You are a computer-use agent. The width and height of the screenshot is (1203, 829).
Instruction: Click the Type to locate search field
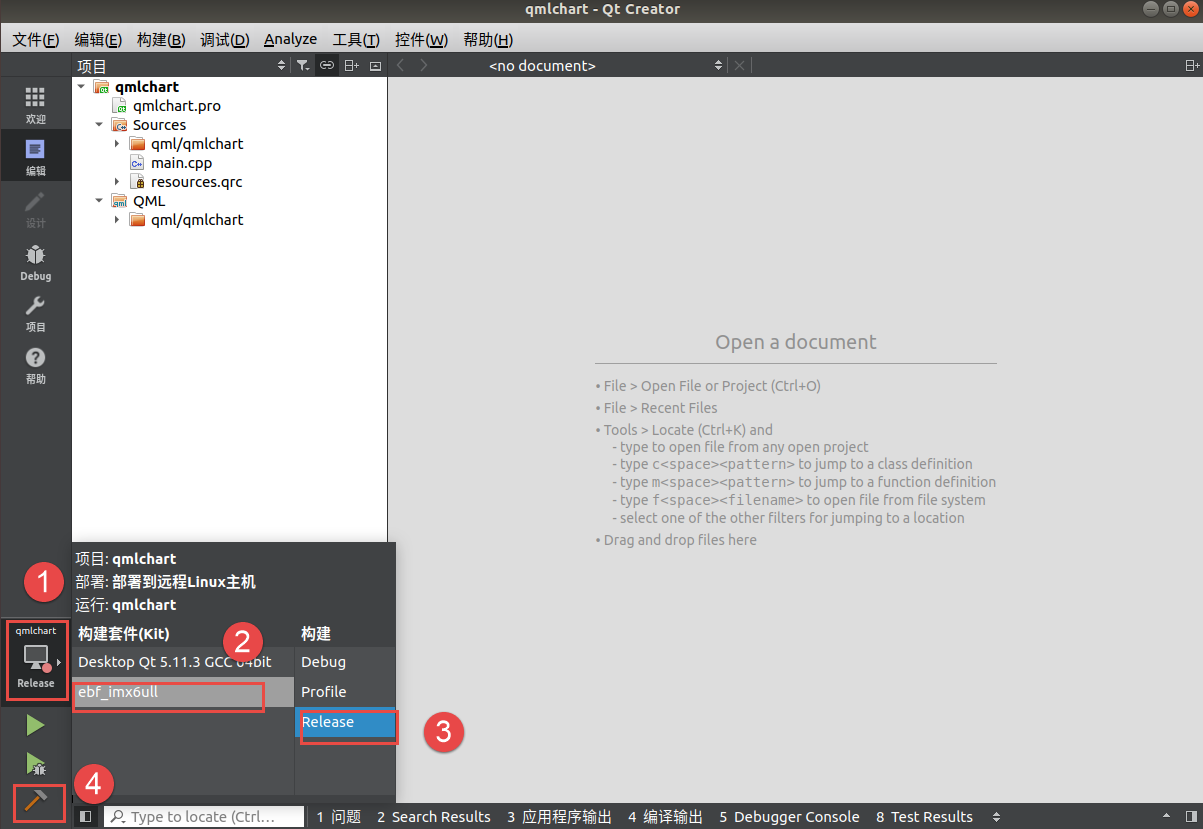tap(204, 817)
